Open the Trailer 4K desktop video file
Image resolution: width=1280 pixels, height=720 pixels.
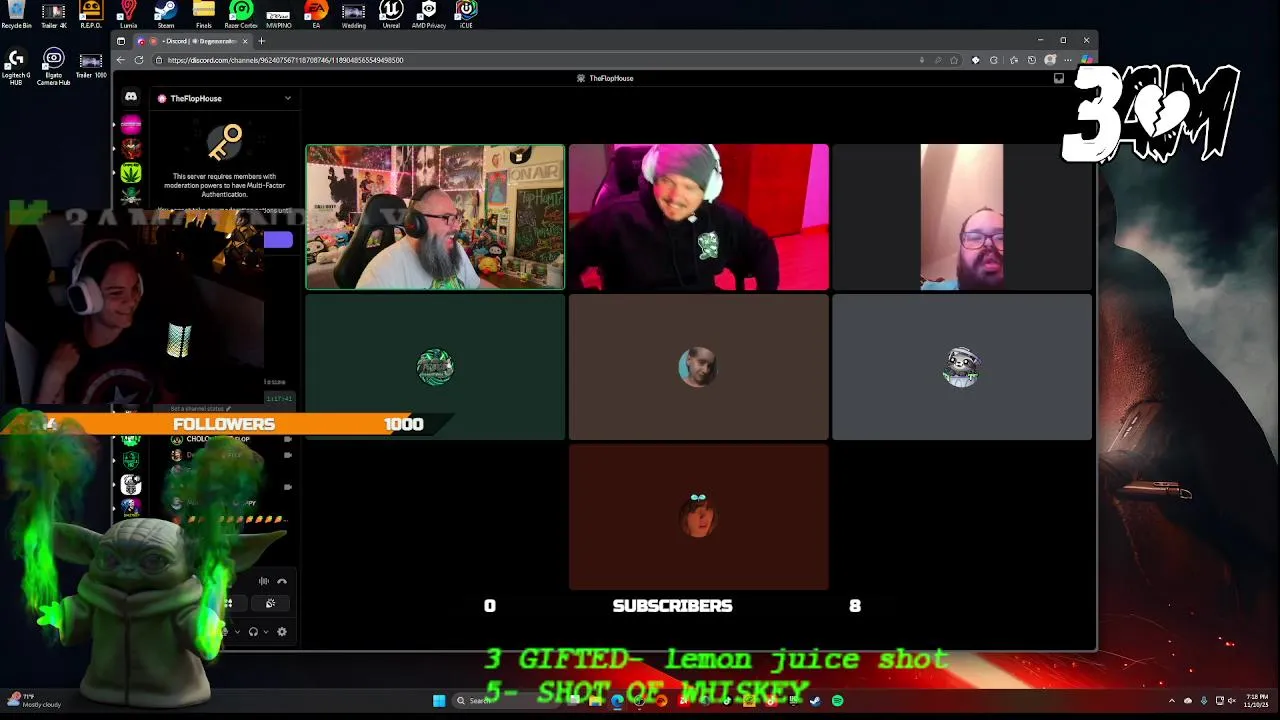click(54, 14)
